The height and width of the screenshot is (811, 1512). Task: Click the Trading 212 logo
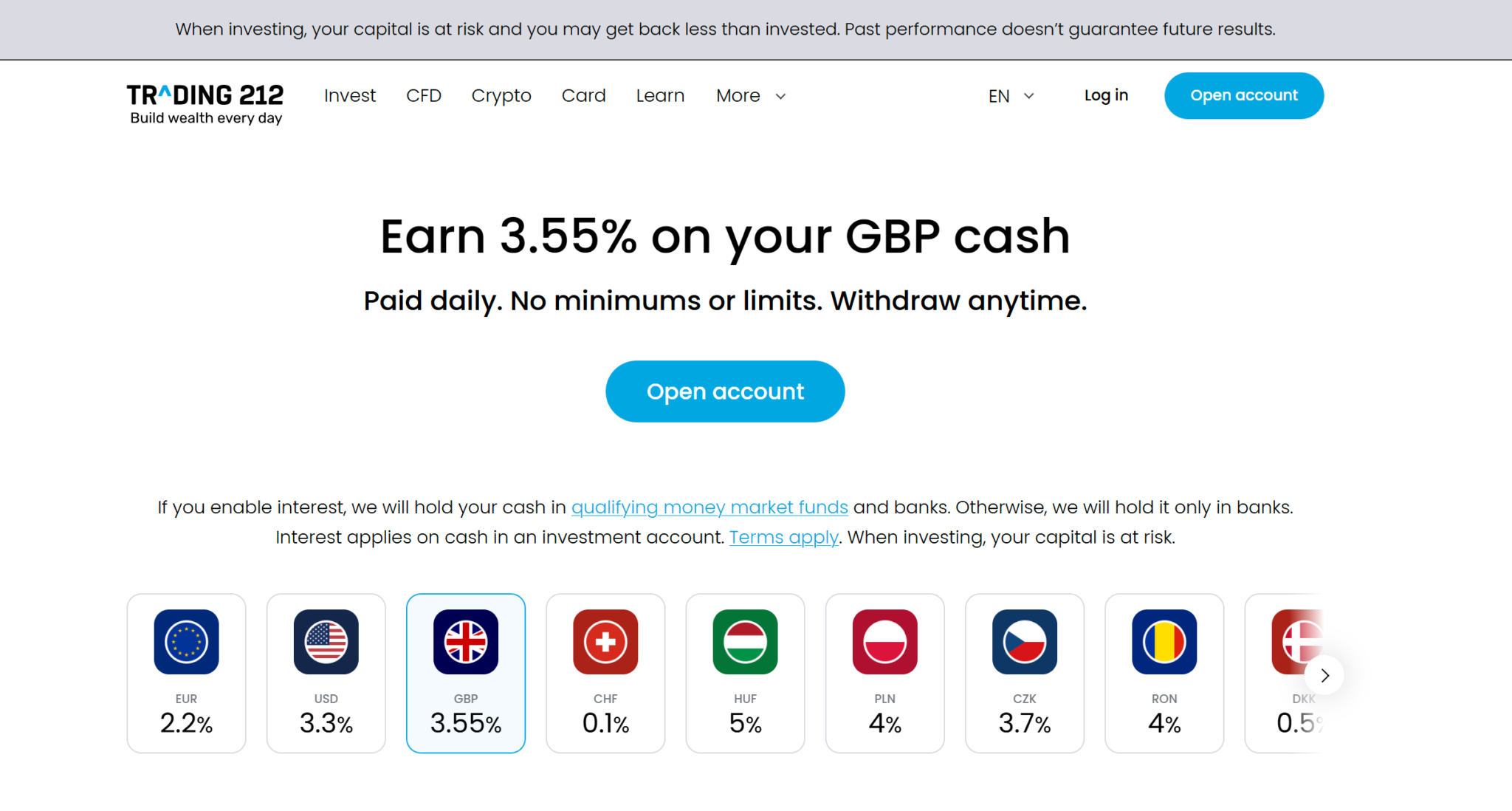[205, 103]
